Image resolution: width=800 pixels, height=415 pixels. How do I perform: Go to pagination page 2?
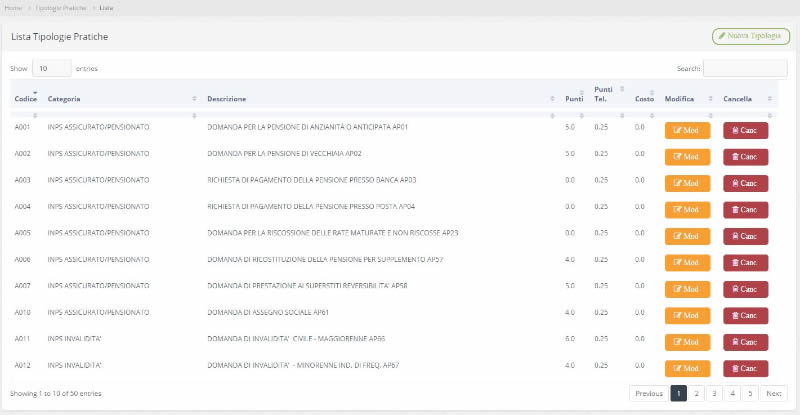696,394
